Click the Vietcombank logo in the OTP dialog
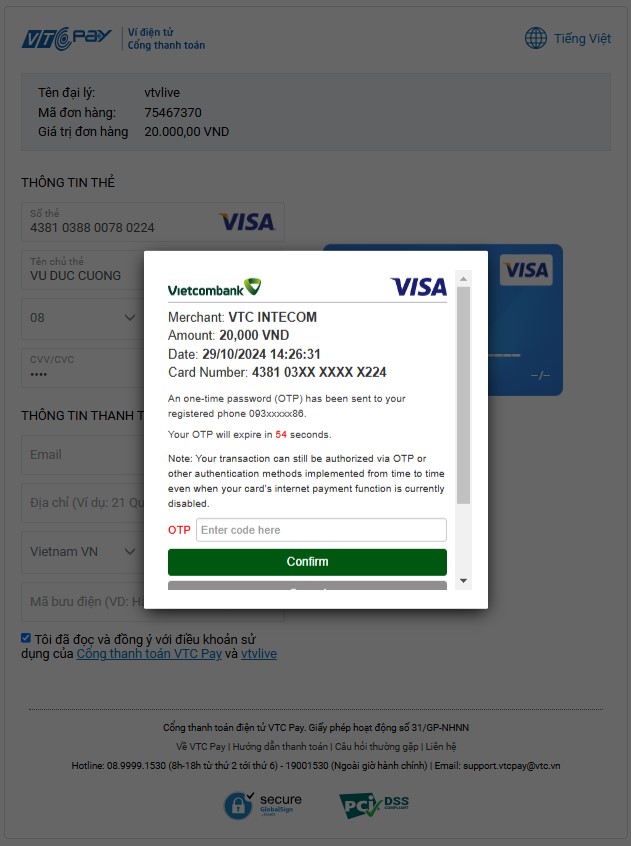This screenshot has height=846, width=631. pos(214,287)
